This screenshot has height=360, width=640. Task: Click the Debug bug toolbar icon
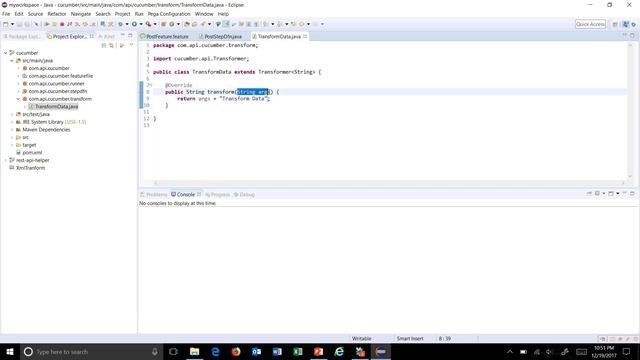[120, 24]
